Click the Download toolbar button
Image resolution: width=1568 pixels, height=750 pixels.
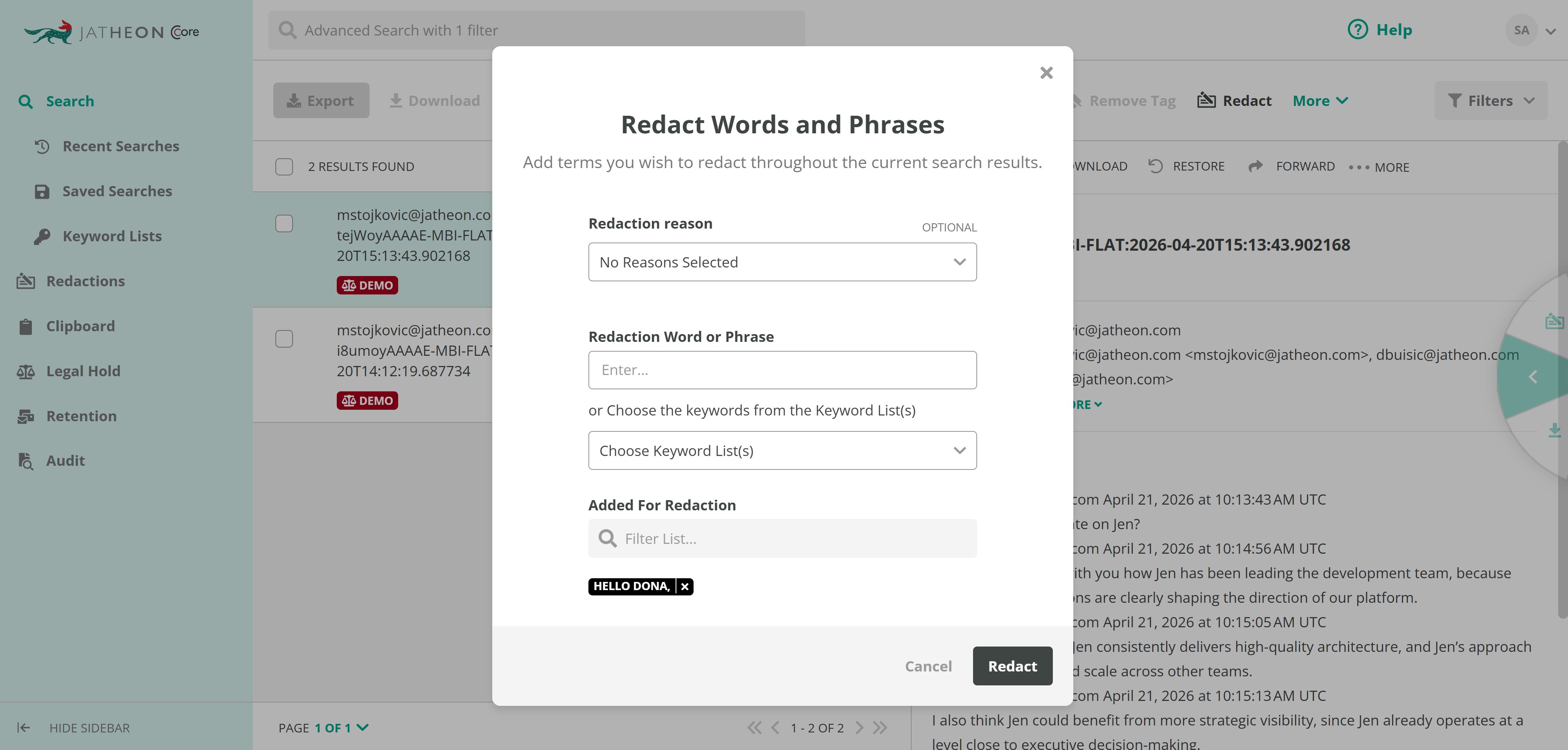click(x=435, y=100)
